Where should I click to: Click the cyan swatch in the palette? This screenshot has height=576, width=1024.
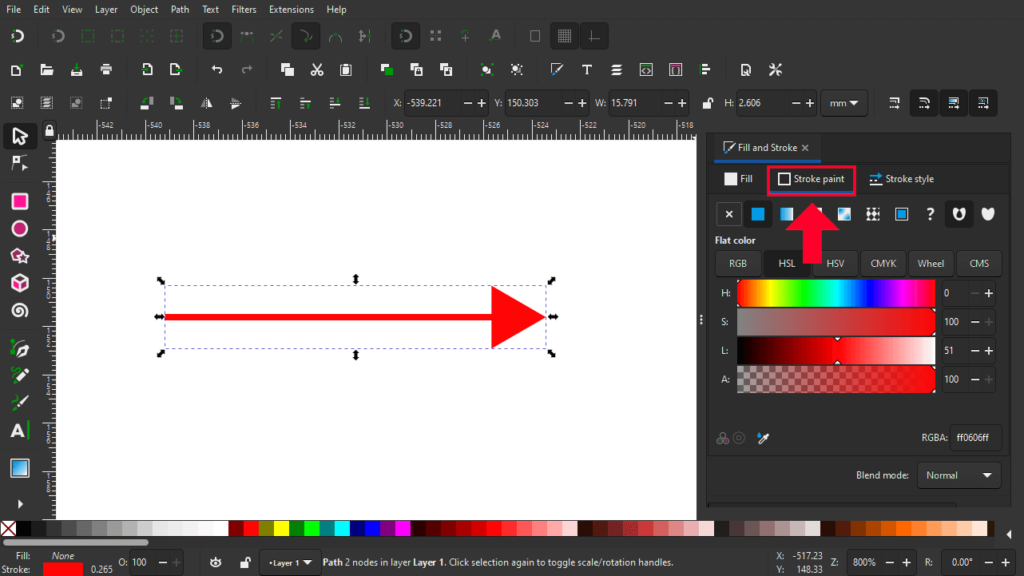point(342,528)
